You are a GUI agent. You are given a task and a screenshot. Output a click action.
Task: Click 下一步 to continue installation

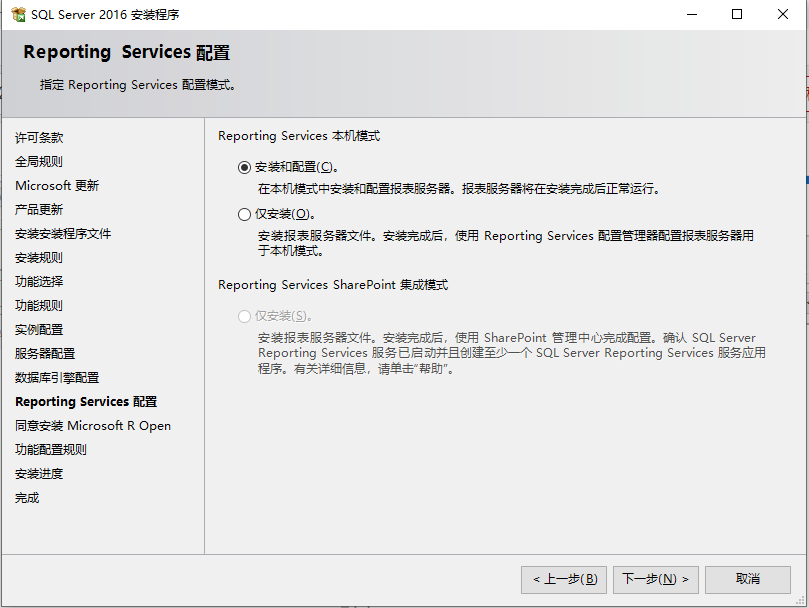pyautogui.click(x=655, y=579)
